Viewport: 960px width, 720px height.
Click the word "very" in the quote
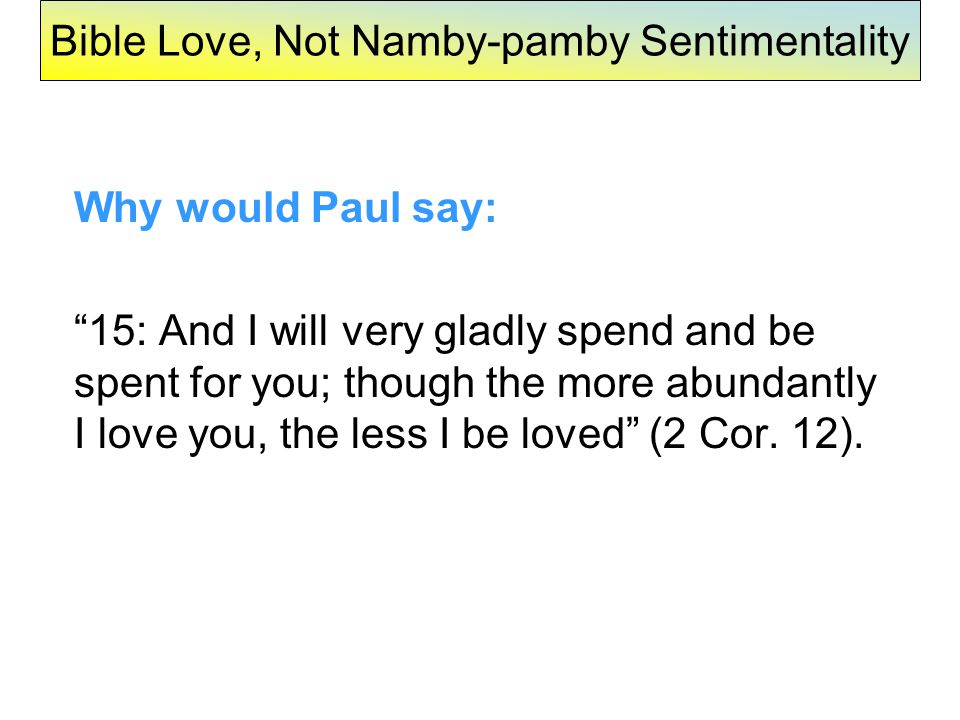pos(382,333)
